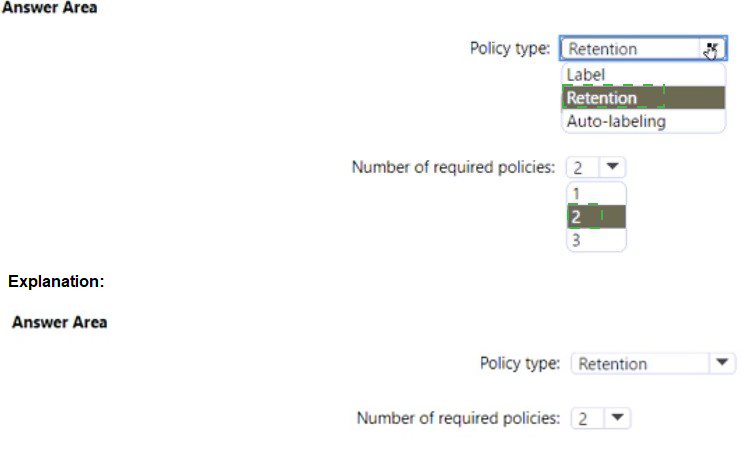Click the Policy type: label beside the open list
Image resolution: width=746 pixels, height=462 pixels.
click(x=510, y=48)
